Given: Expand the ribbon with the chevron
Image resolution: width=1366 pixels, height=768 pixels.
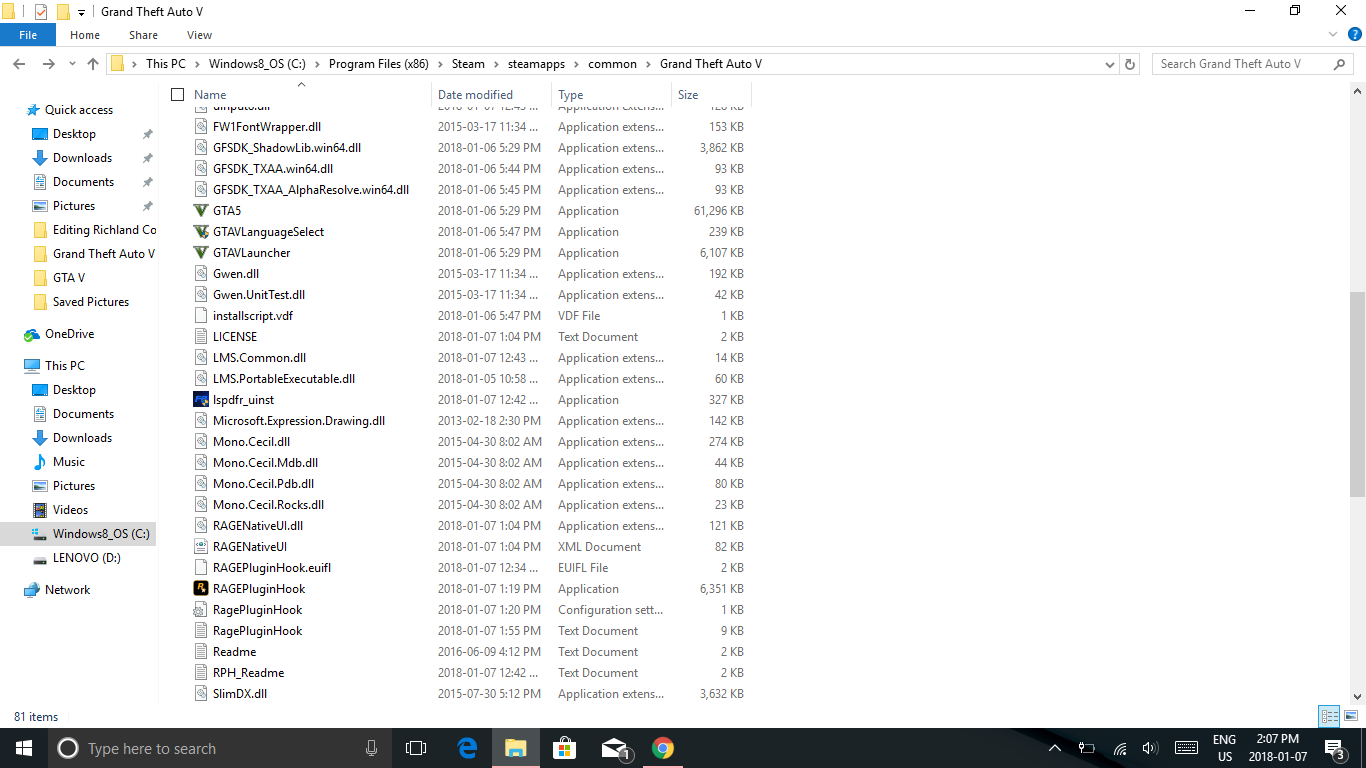Looking at the screenshot, I should coord(1332,35).
